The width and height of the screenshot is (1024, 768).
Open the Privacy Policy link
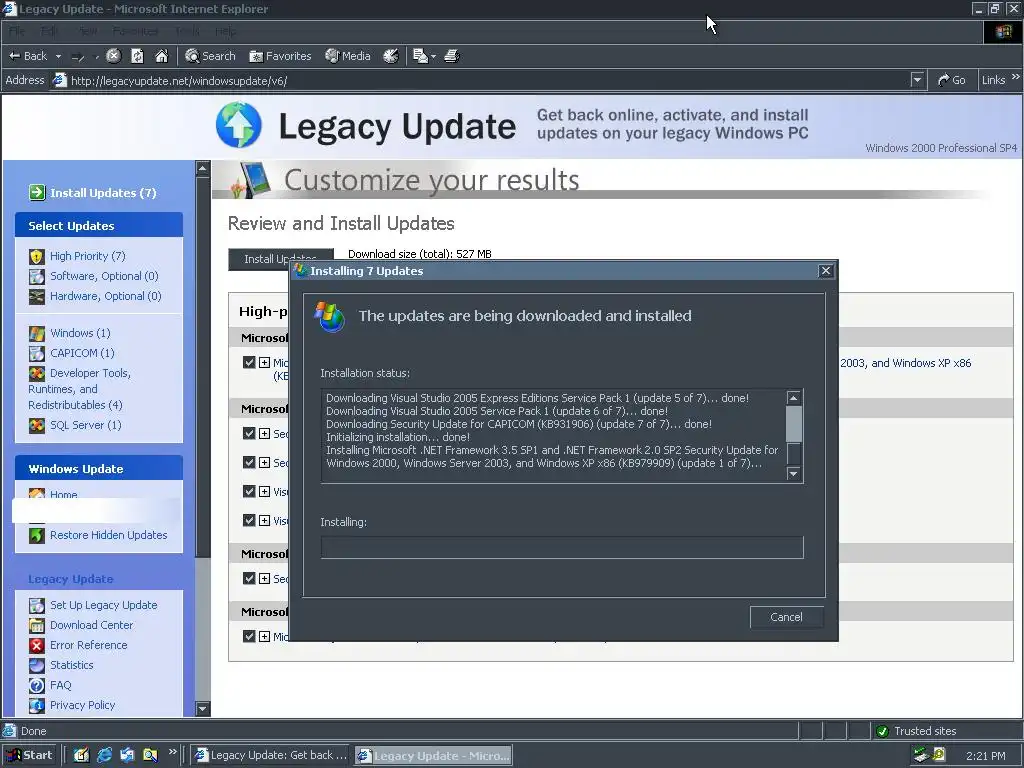82,705
